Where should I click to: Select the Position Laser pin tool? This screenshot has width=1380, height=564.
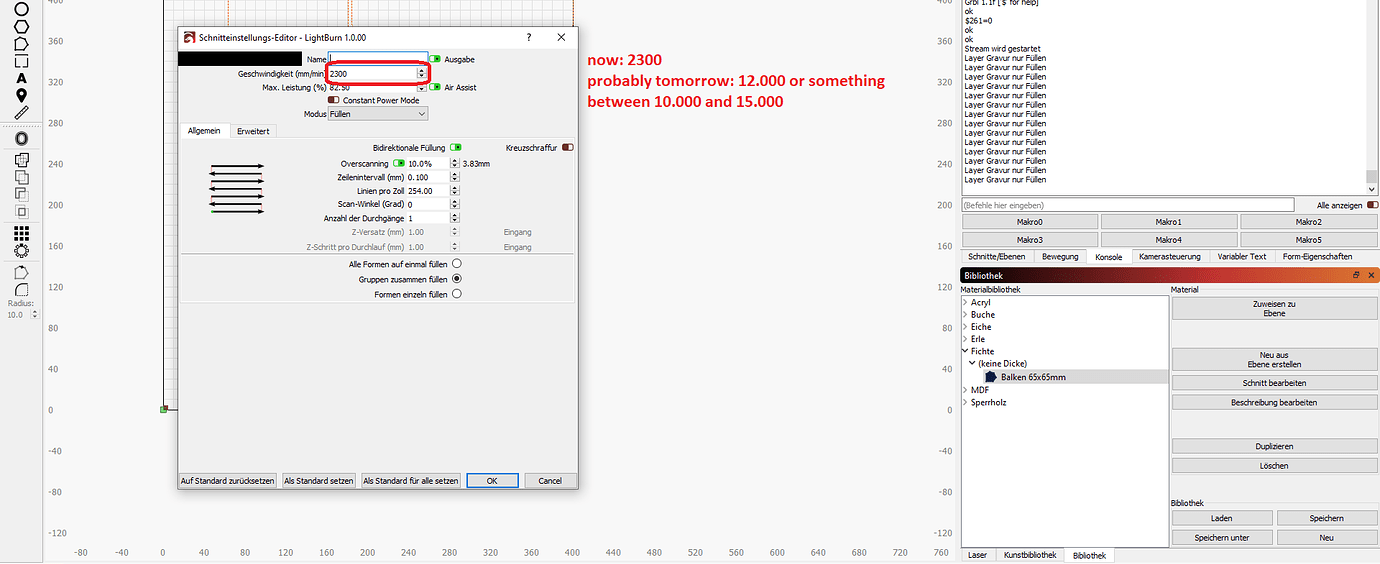tap(21, 95)
